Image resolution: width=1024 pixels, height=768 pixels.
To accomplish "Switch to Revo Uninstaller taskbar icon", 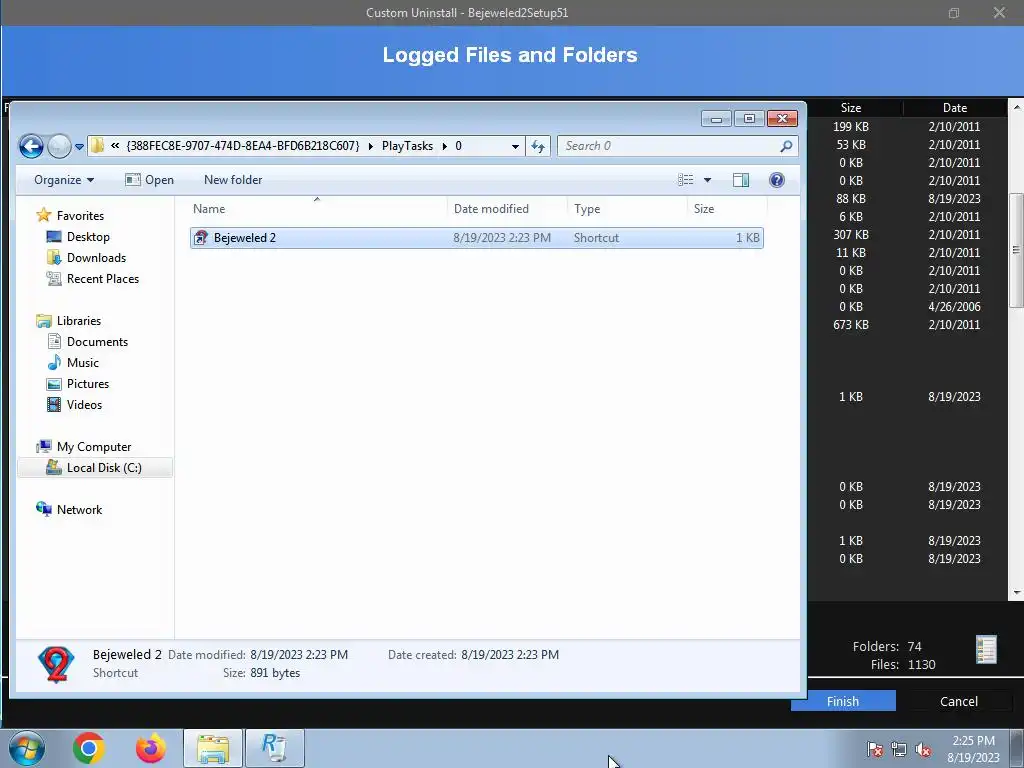I will pos(275,748).
